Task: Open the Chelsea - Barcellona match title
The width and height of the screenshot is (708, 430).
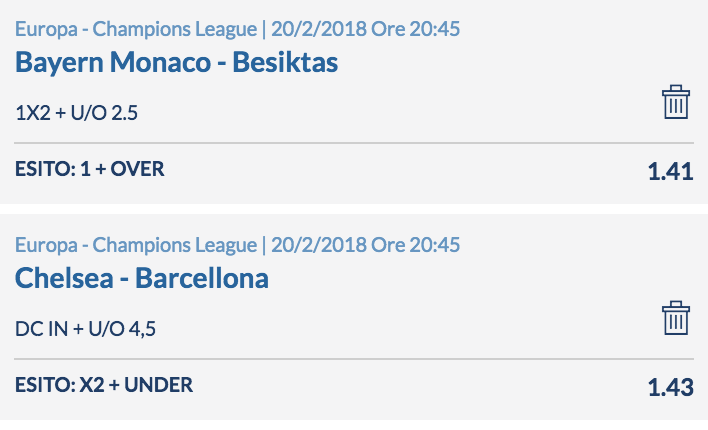Action: pos(142,278)
